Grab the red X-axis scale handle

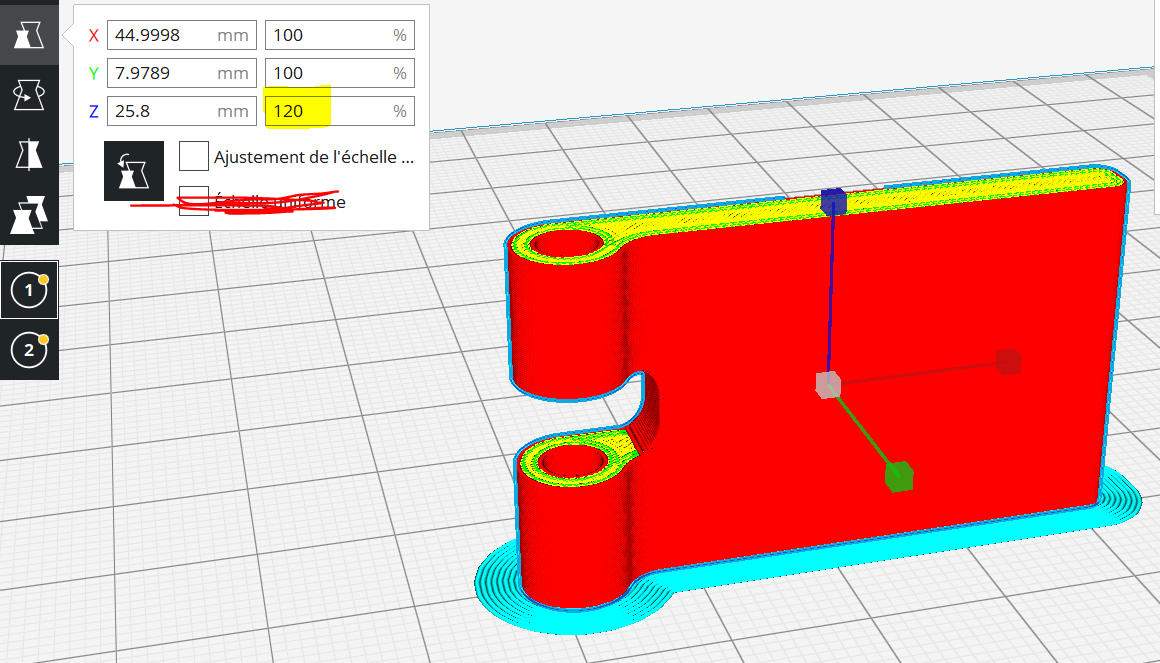pos(1008,362)
